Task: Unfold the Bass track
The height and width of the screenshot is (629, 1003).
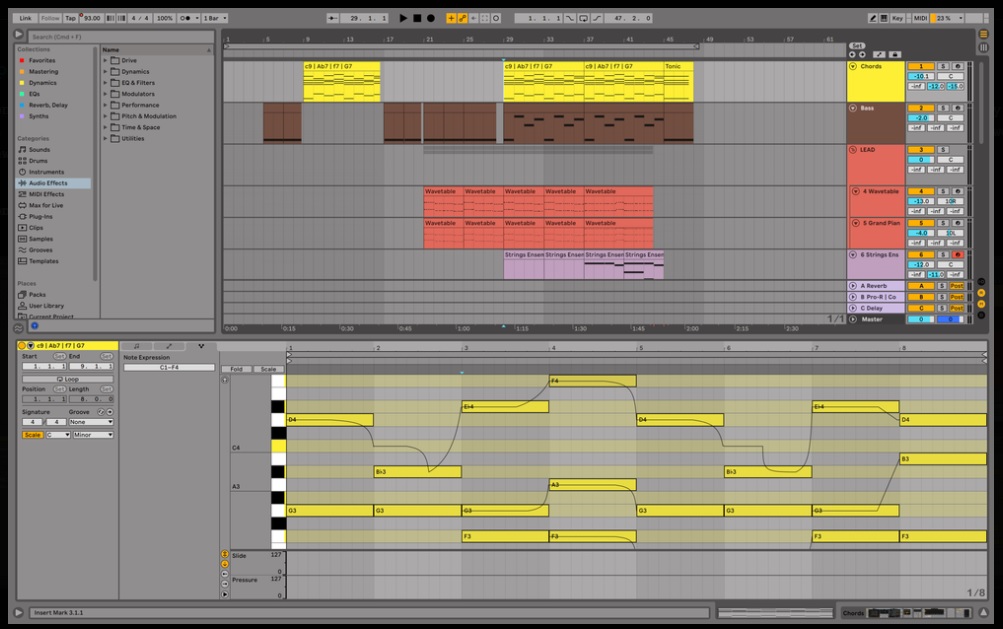Action: click(x=853, y=108)
